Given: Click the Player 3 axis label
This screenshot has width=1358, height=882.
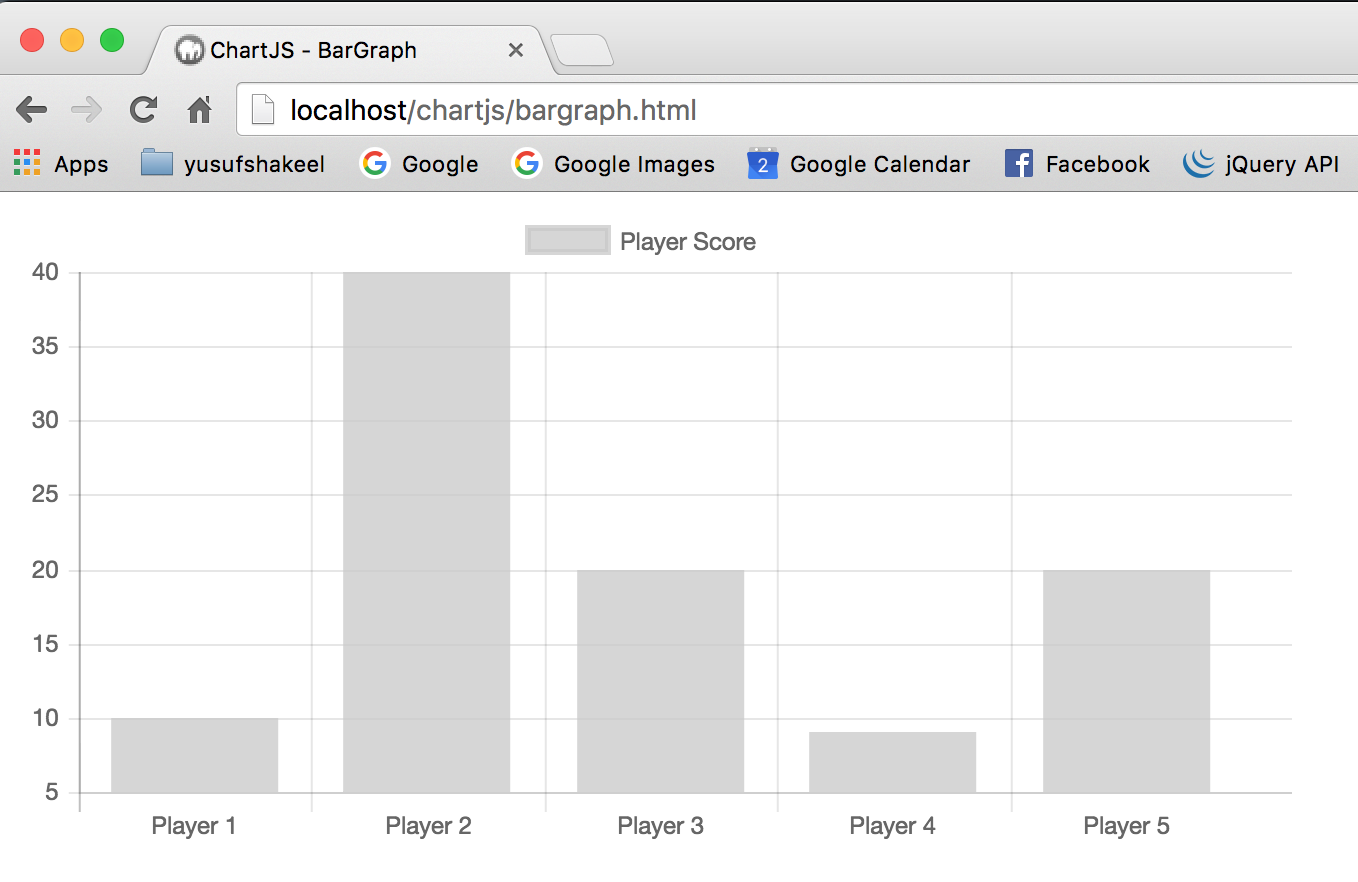Looking at the screenshot, I should click(x=660, y=826).
